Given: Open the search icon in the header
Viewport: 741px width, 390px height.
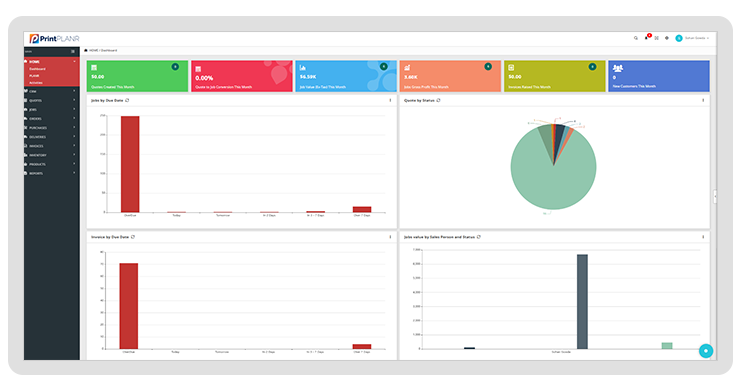Looking at the screenshot, I should pos(636,38).
